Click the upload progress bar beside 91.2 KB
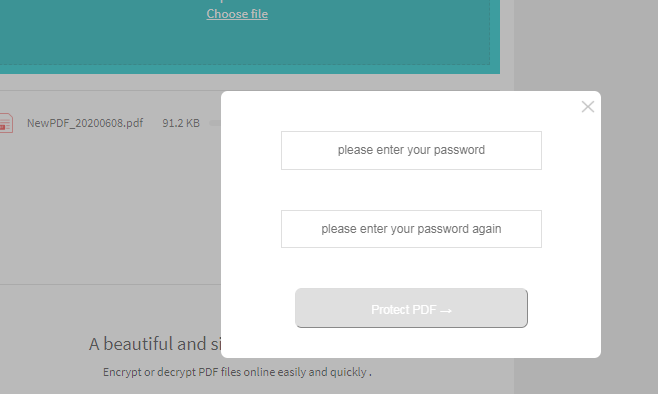 pos(215,123)
